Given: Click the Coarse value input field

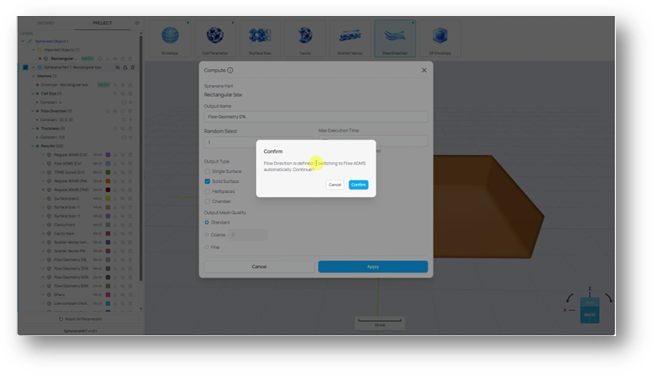Looking at the screenshot, I should pos(248,235).
